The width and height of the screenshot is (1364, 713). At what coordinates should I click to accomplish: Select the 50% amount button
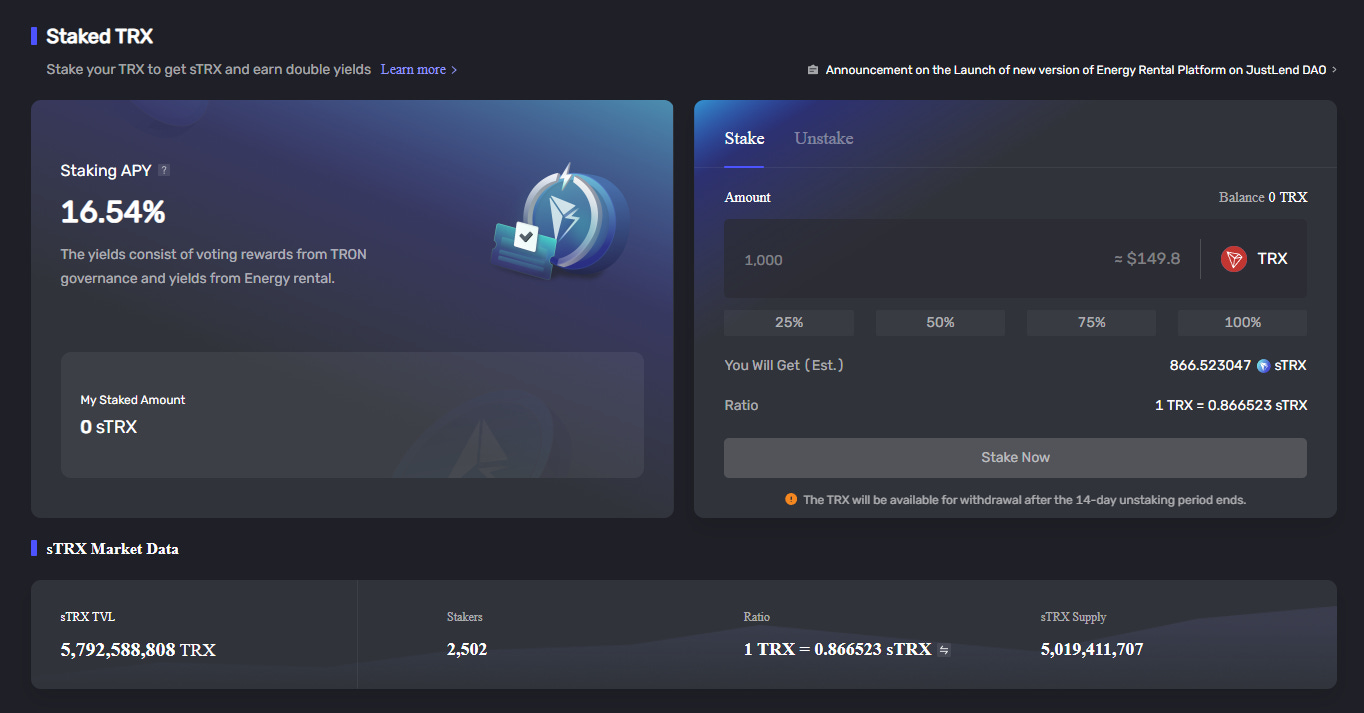click(940, 322)
